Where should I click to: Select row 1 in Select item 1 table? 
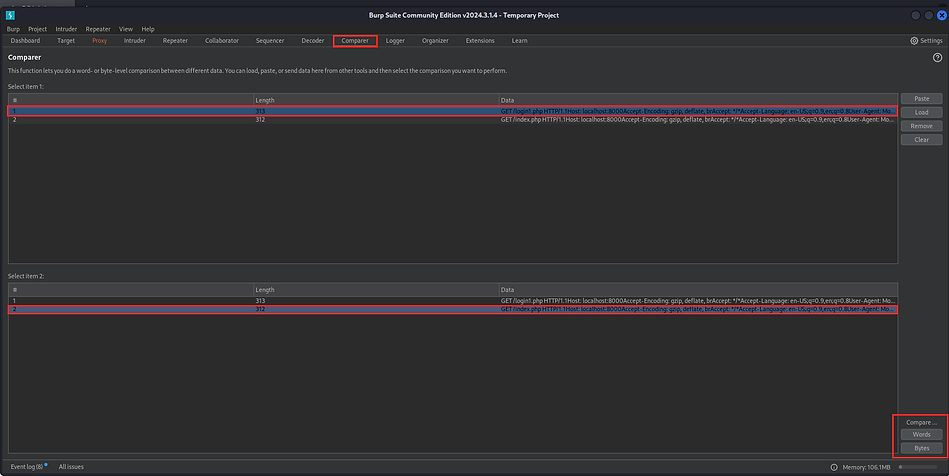[453, 111]
